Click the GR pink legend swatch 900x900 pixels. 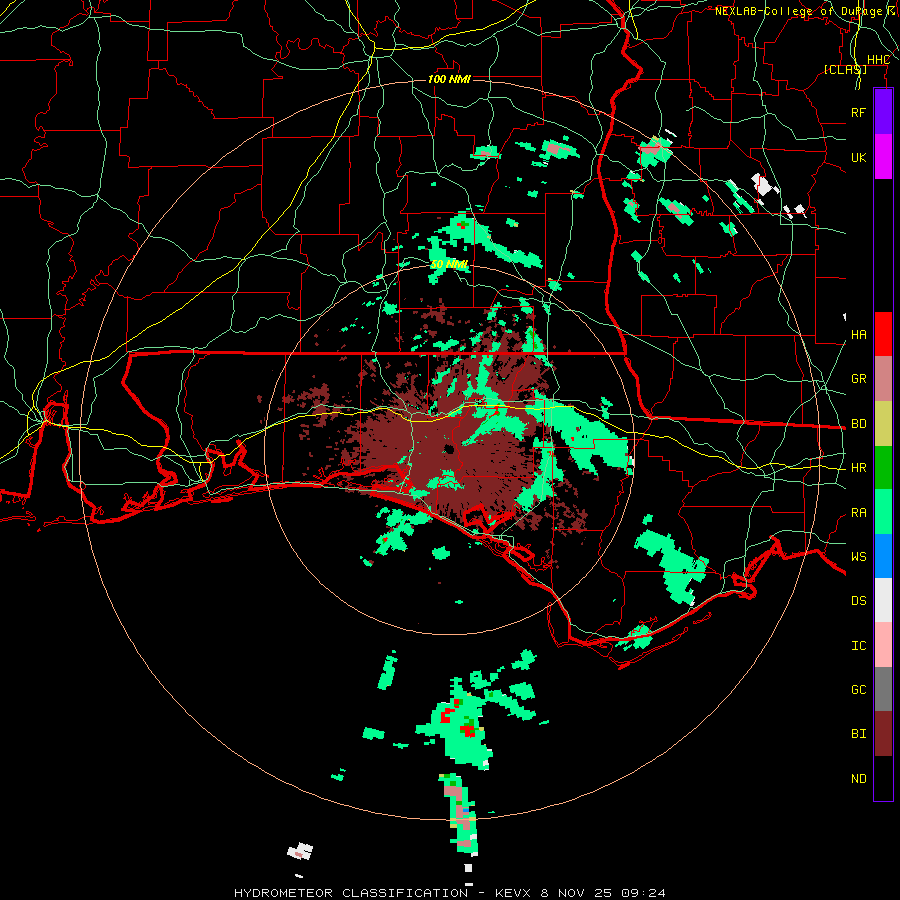coord(883,378)
